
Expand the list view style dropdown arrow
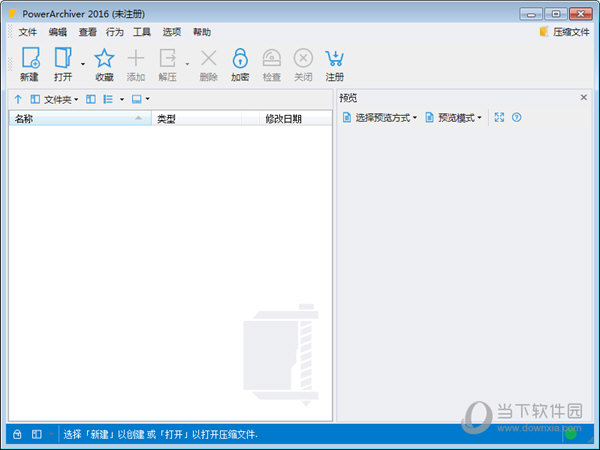tap(122, 99)
